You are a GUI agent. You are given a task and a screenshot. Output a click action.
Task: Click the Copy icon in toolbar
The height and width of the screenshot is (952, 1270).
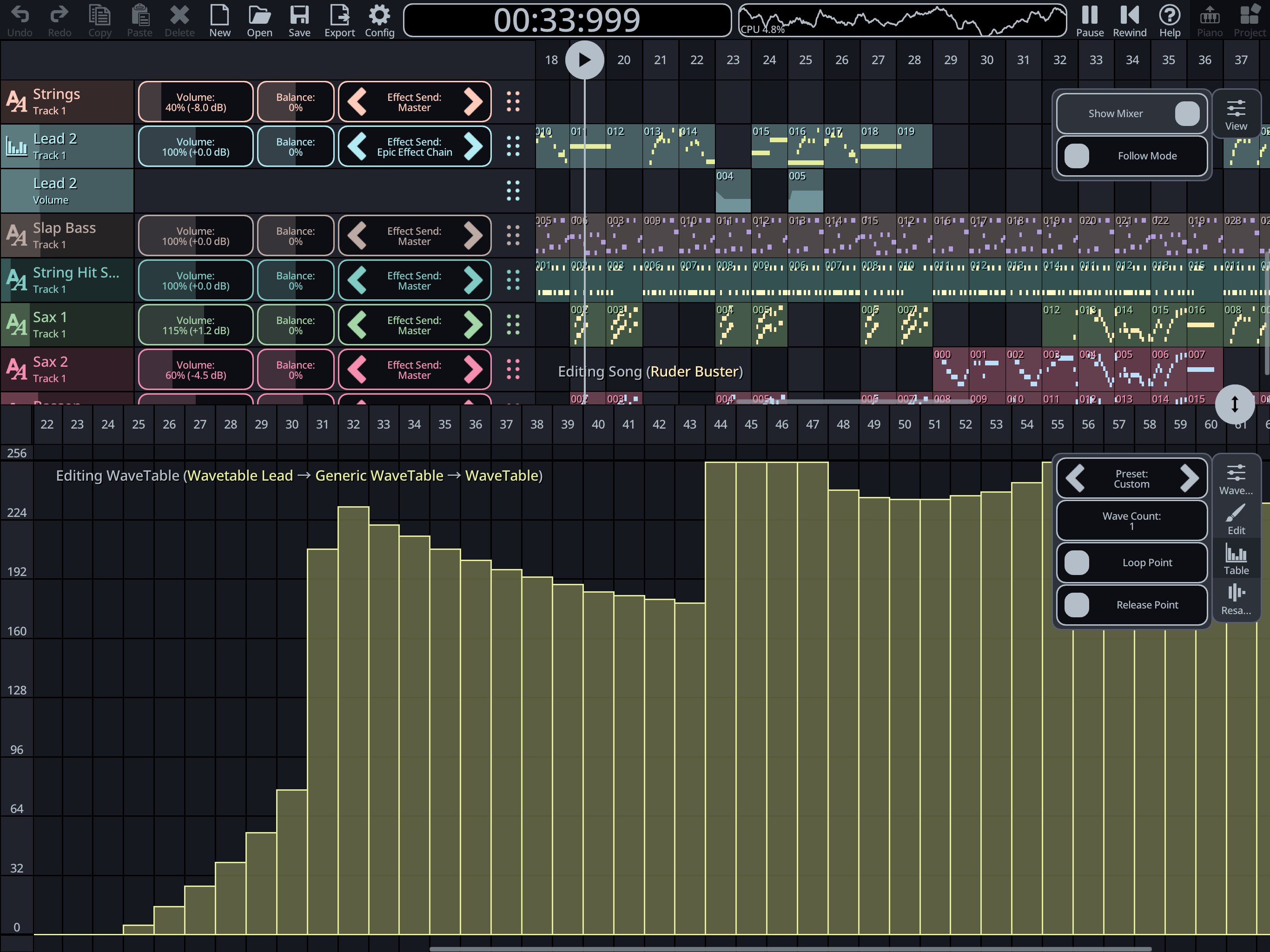pyautogui.click(x=99, y=20)
